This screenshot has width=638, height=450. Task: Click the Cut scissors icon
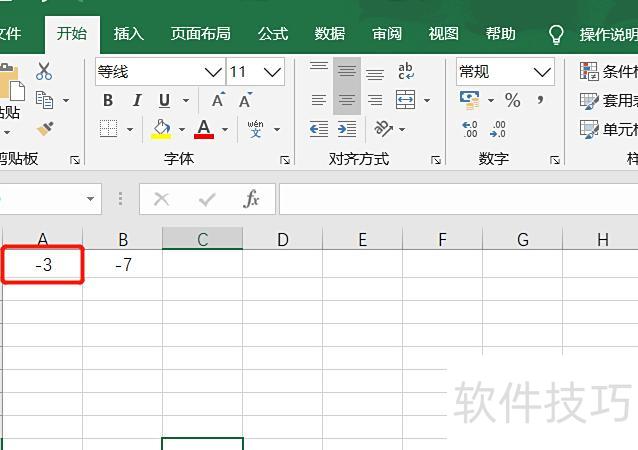[x=44, y=71]
